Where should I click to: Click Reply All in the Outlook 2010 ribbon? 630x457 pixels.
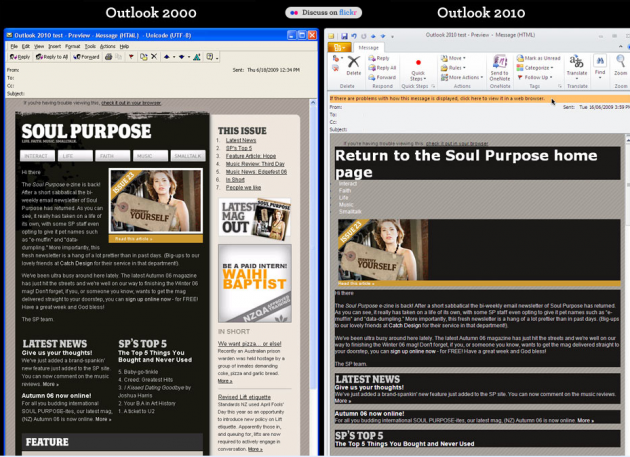click(382, 68)
